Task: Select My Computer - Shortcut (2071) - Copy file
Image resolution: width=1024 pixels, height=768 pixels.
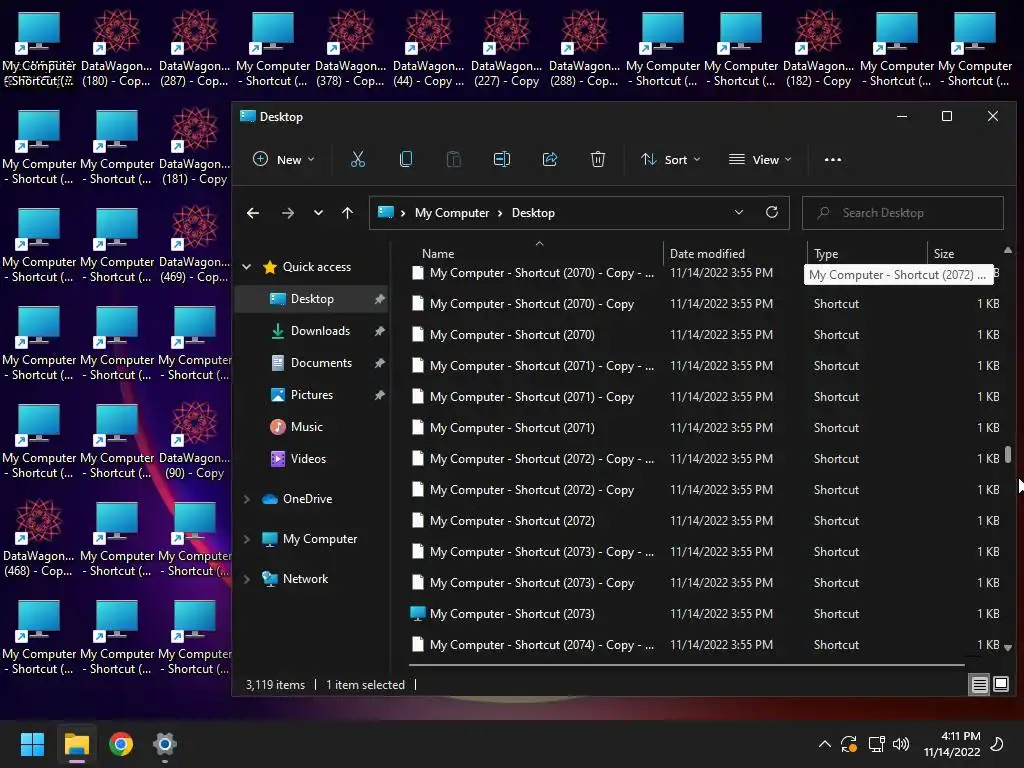Action: (x=703, y=396)
